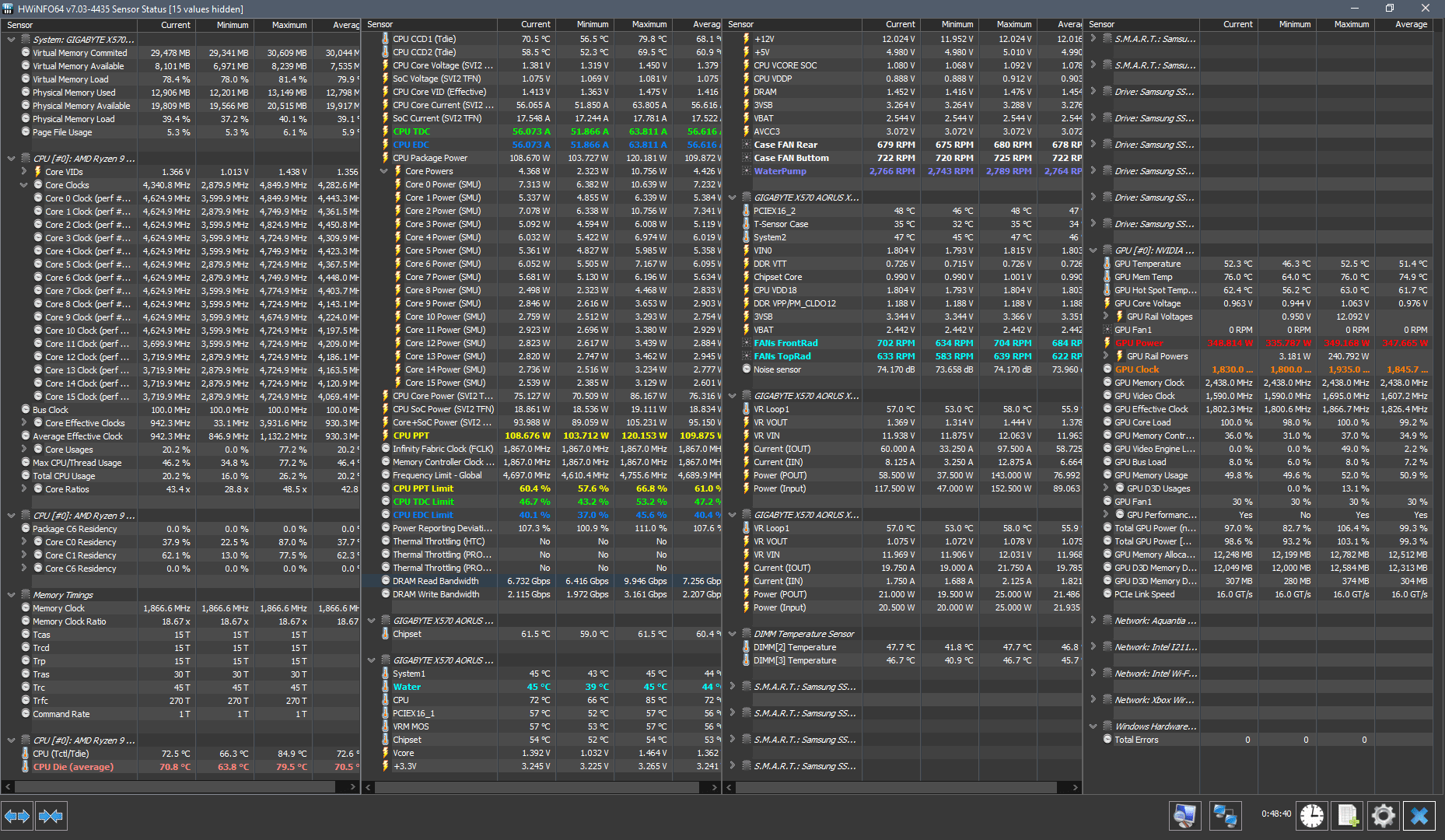The height and width of the screenshot is (840, 1445).
Task: Collapse the Memory Timings section
Action: pos(11,595)
